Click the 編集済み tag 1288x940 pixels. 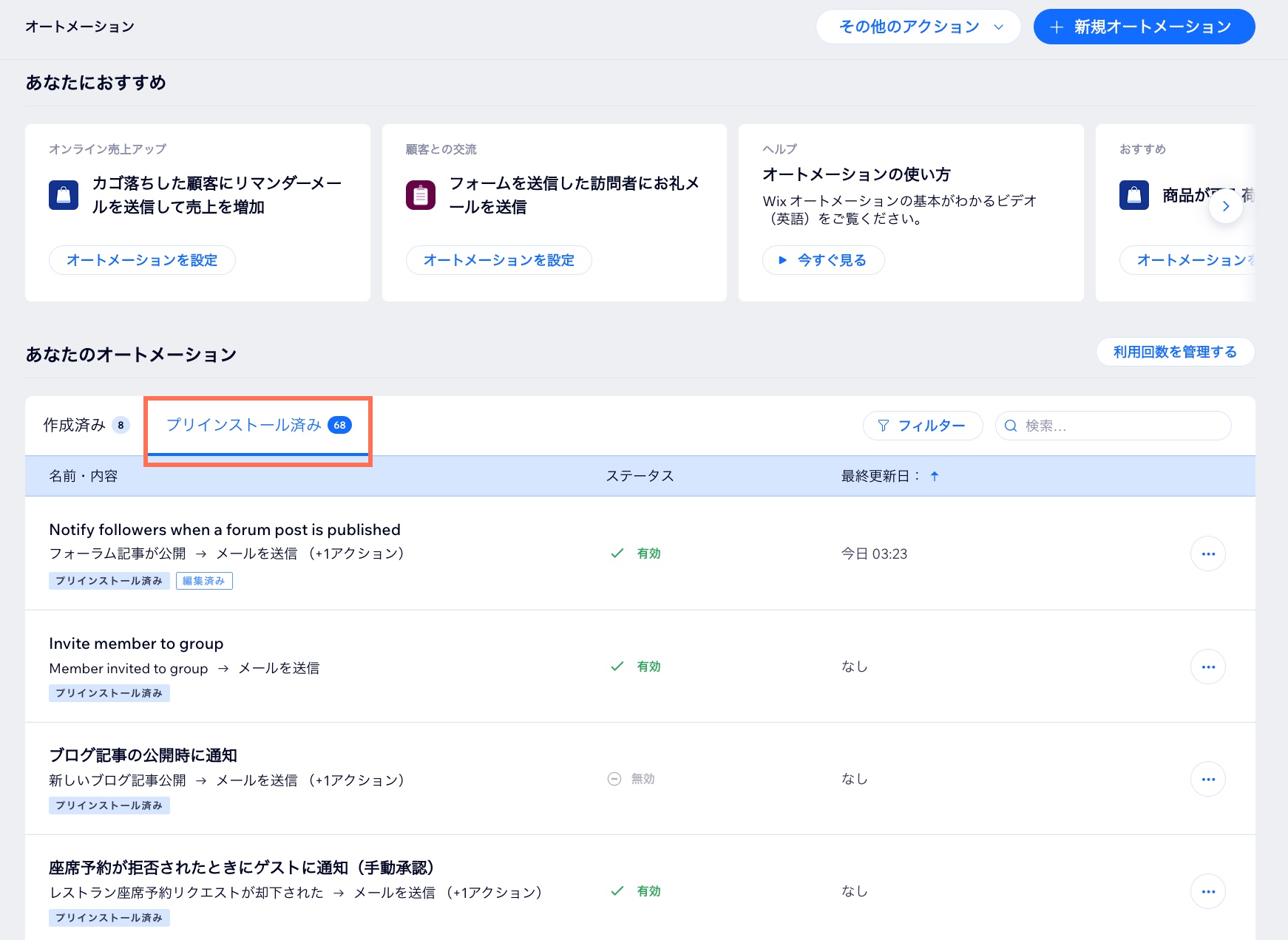[x=204, y=581]
